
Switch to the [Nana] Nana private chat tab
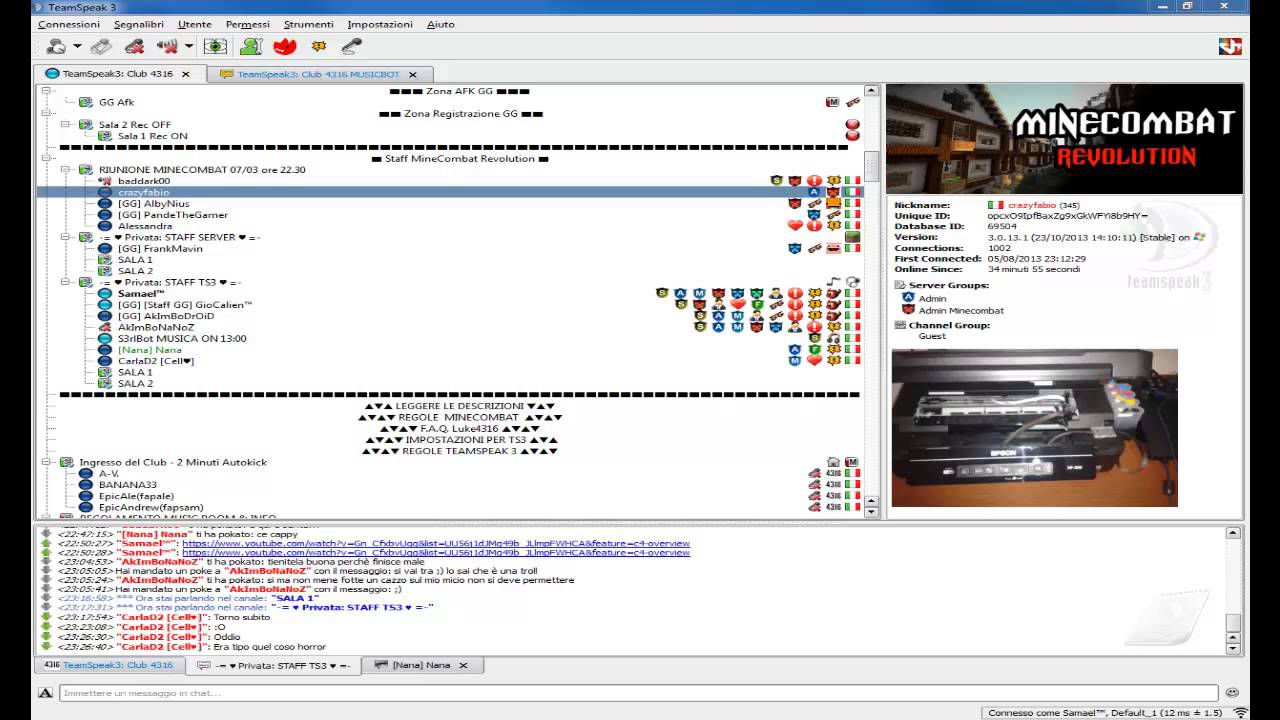pyautogui.click(x=421, y=665)
